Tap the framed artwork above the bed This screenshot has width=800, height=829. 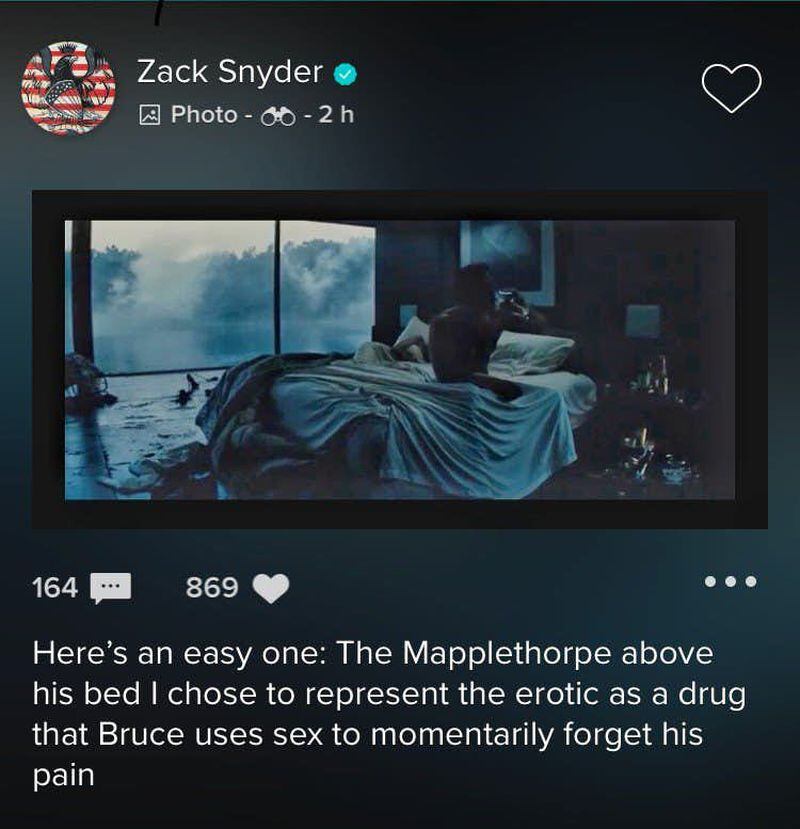pos(507,261)
